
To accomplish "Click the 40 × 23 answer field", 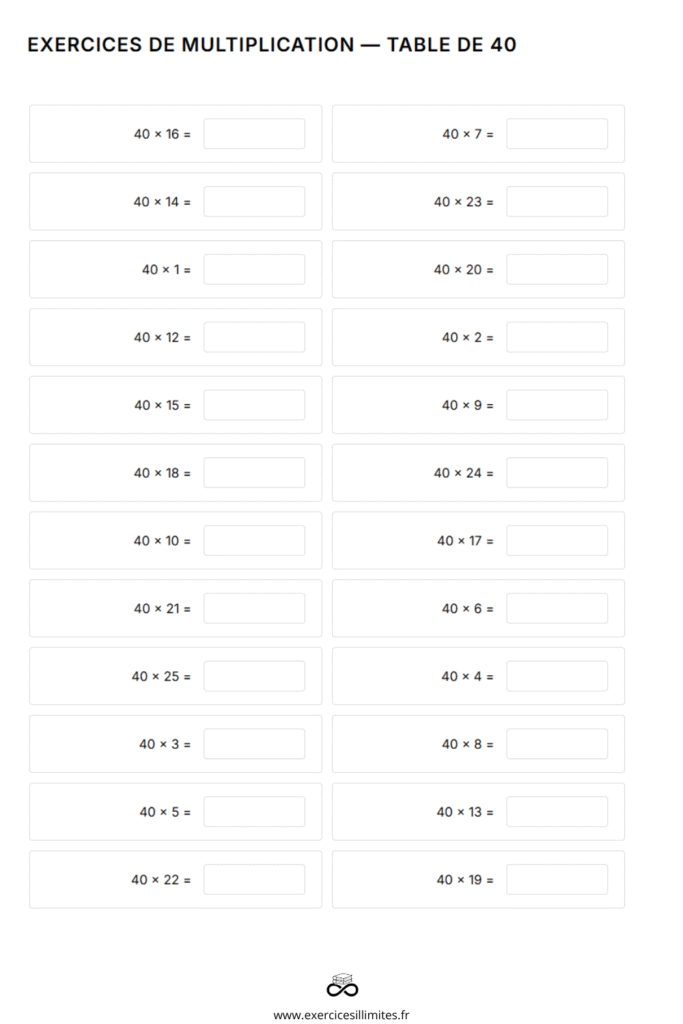I will (557, 202).
